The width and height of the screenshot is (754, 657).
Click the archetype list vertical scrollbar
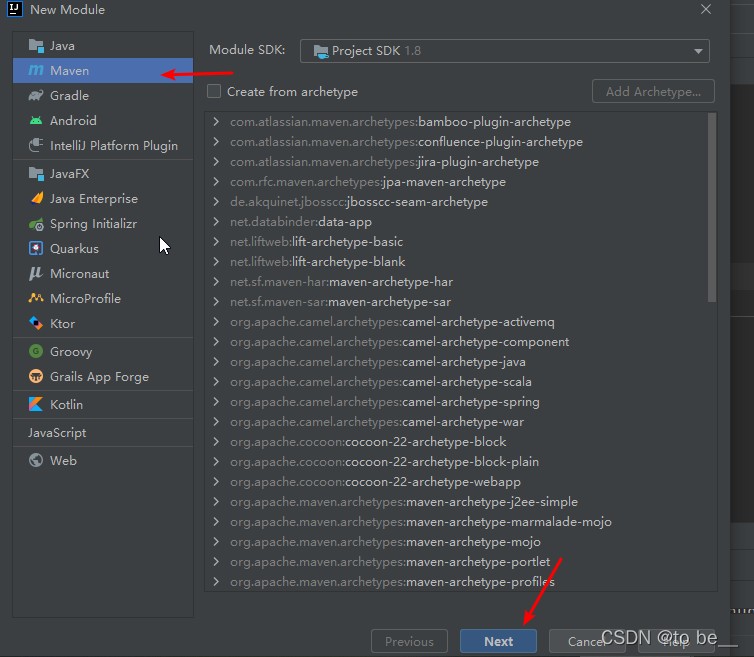pos(712,208)
